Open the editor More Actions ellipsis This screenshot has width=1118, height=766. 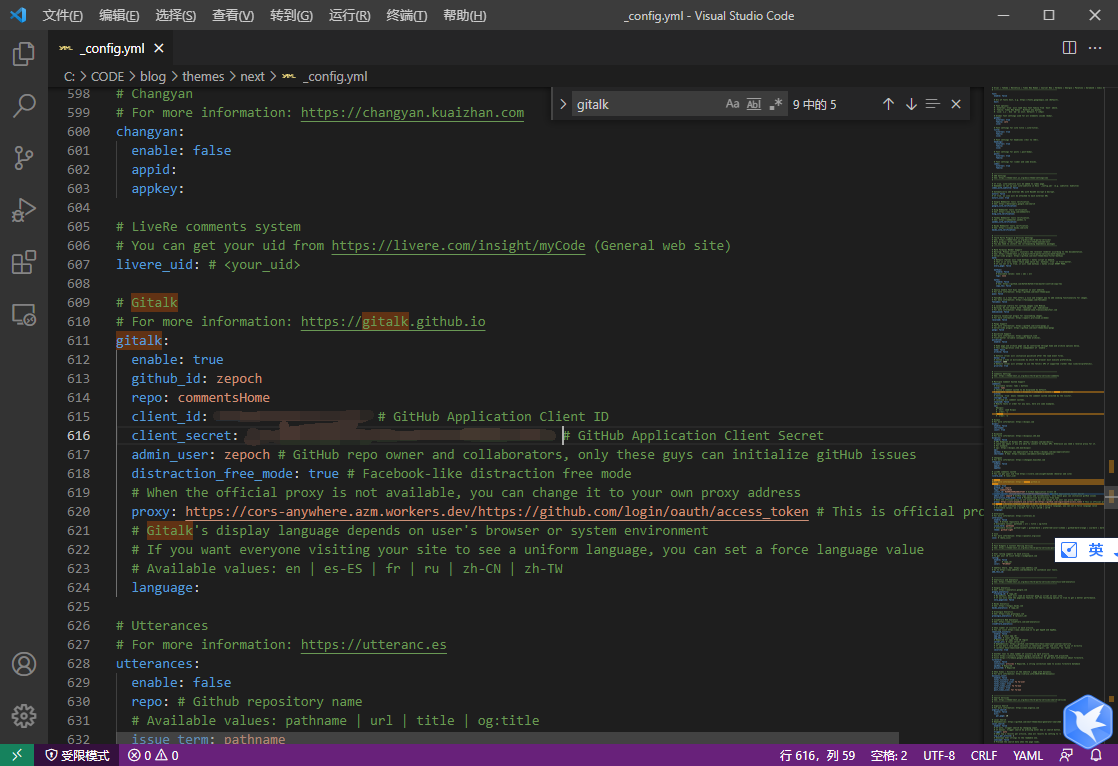[1095, 48]
